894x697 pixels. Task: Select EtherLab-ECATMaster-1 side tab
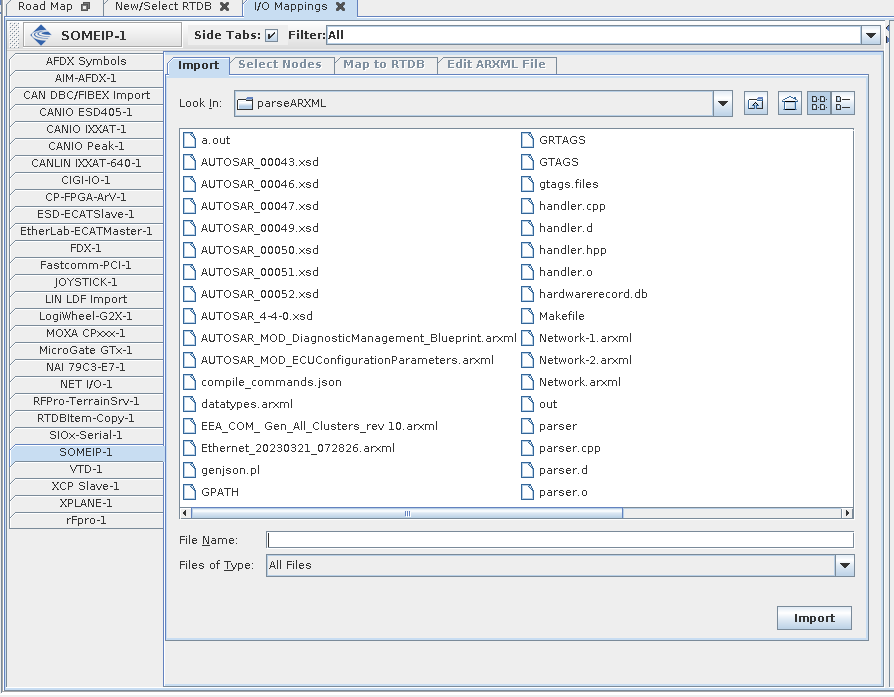(x=86, y=232)
